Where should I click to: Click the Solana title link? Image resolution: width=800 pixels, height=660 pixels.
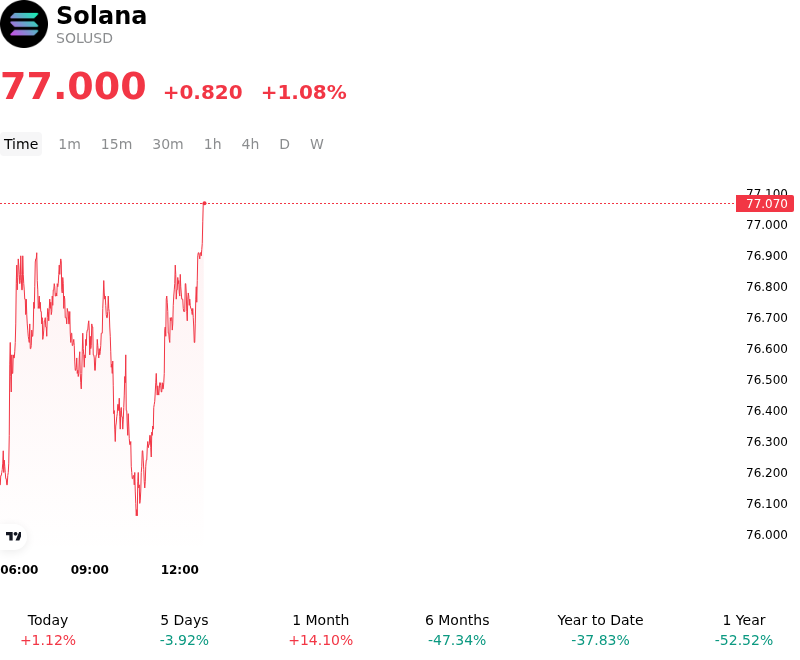pos(102,15)
